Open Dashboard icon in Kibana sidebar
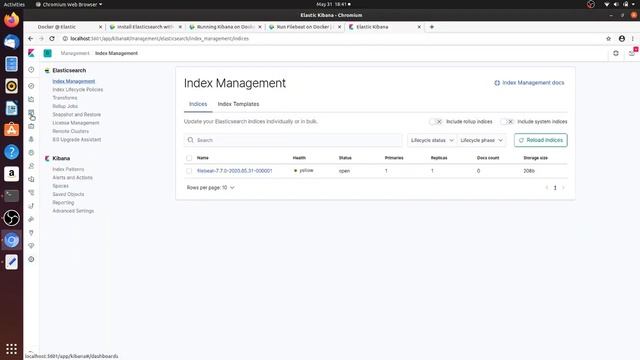This screenshot has width=640, height=360. [x=31, y=113]
